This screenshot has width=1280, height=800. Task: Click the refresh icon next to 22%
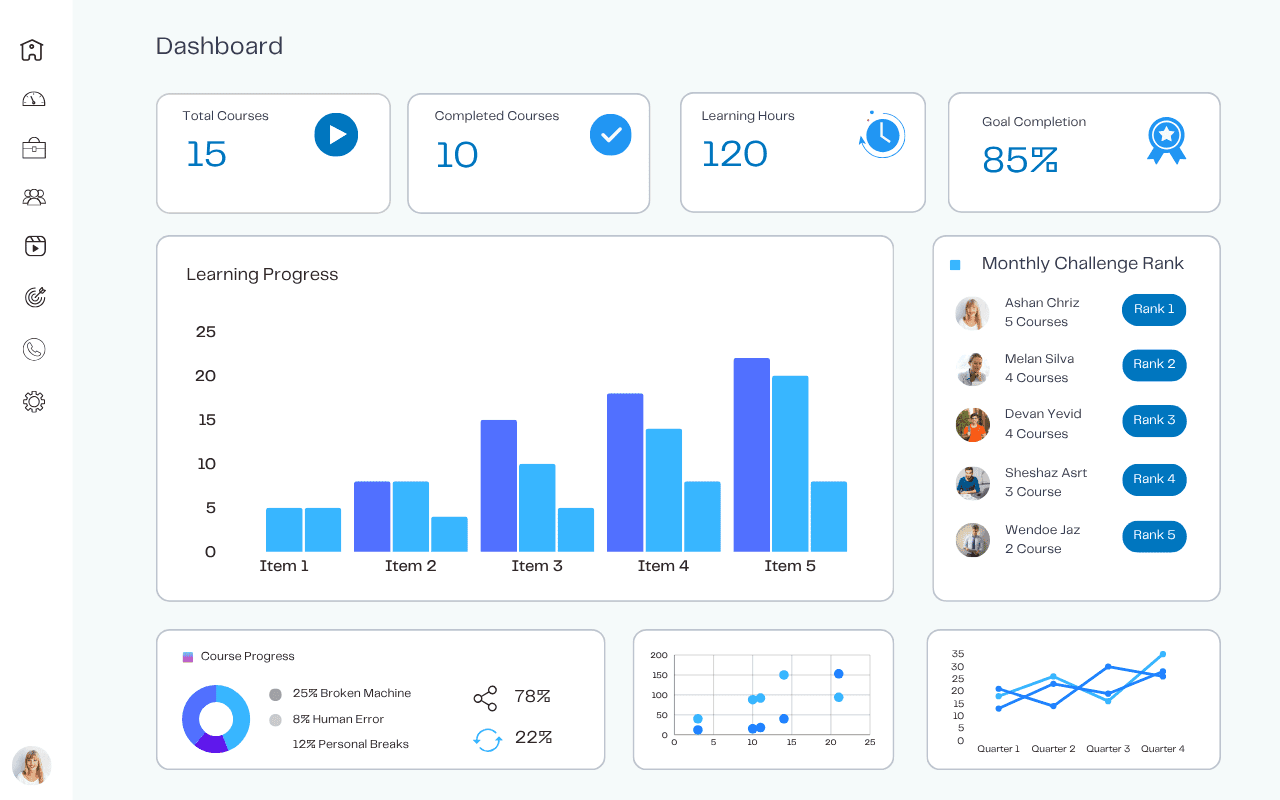coord(487,740)
